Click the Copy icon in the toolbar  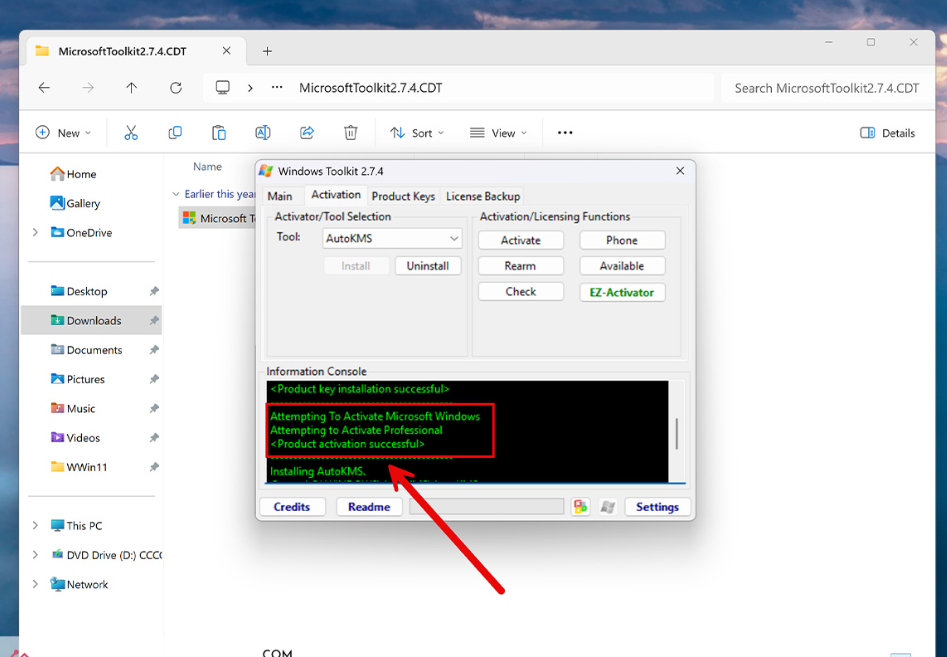(x=175, y=133)
